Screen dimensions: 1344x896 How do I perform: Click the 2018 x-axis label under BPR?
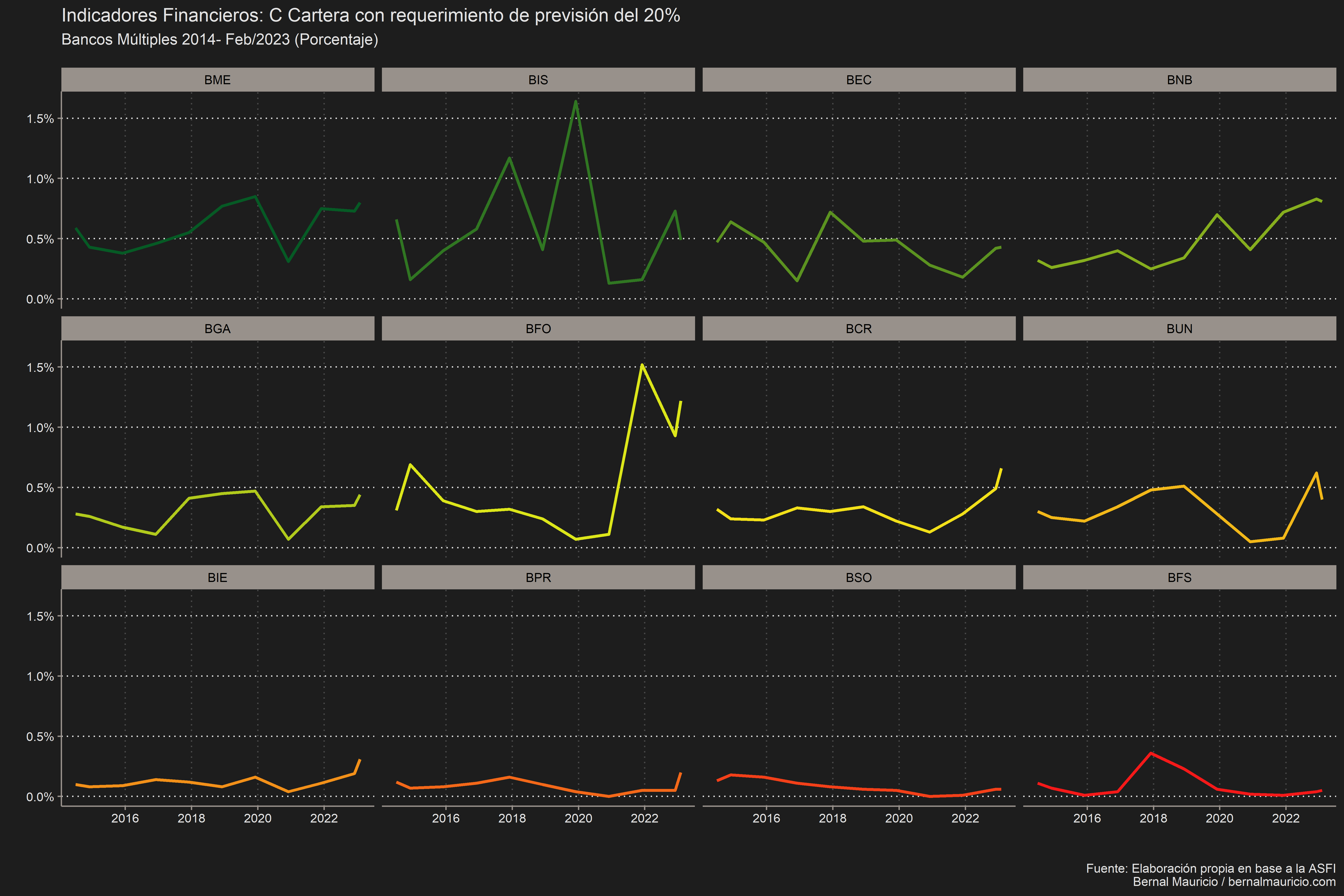tap(512, 818)
